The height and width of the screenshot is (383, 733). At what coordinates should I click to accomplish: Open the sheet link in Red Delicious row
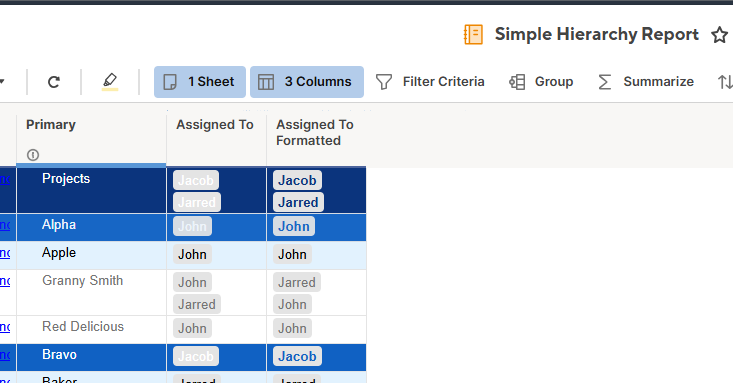(x=5, y=327)
